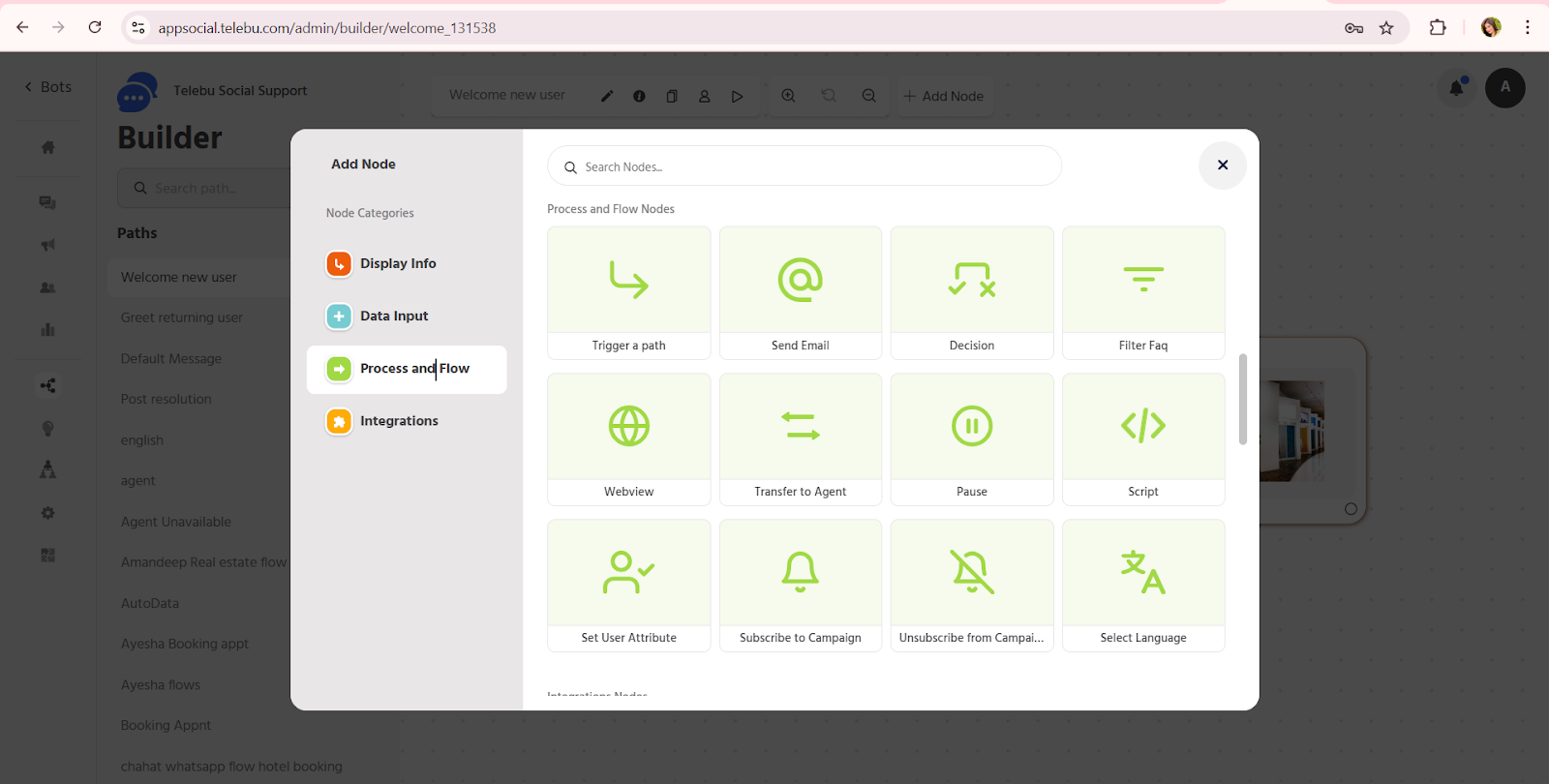Insert a Webview node
1549x784 pixels.
[628, 438]
